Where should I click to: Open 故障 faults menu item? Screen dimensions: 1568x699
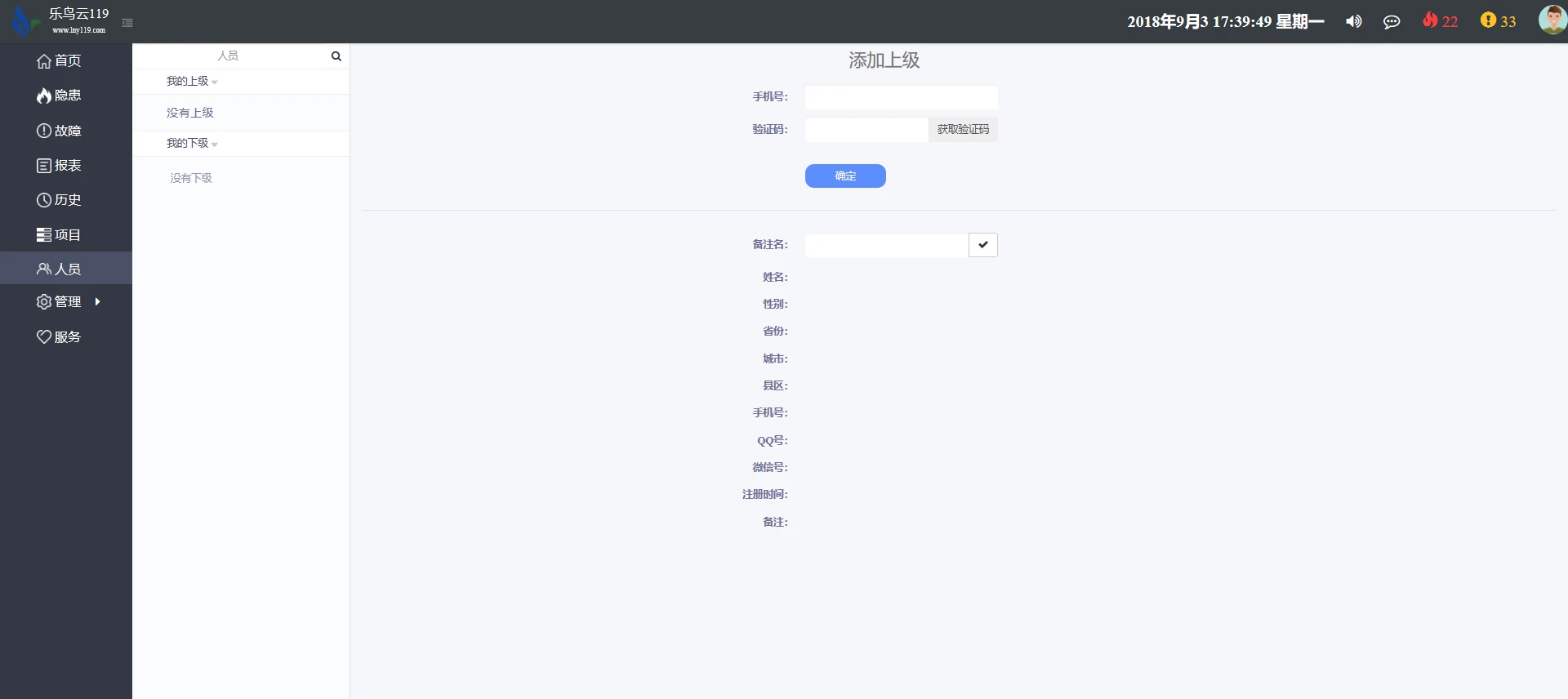(59, 131)
